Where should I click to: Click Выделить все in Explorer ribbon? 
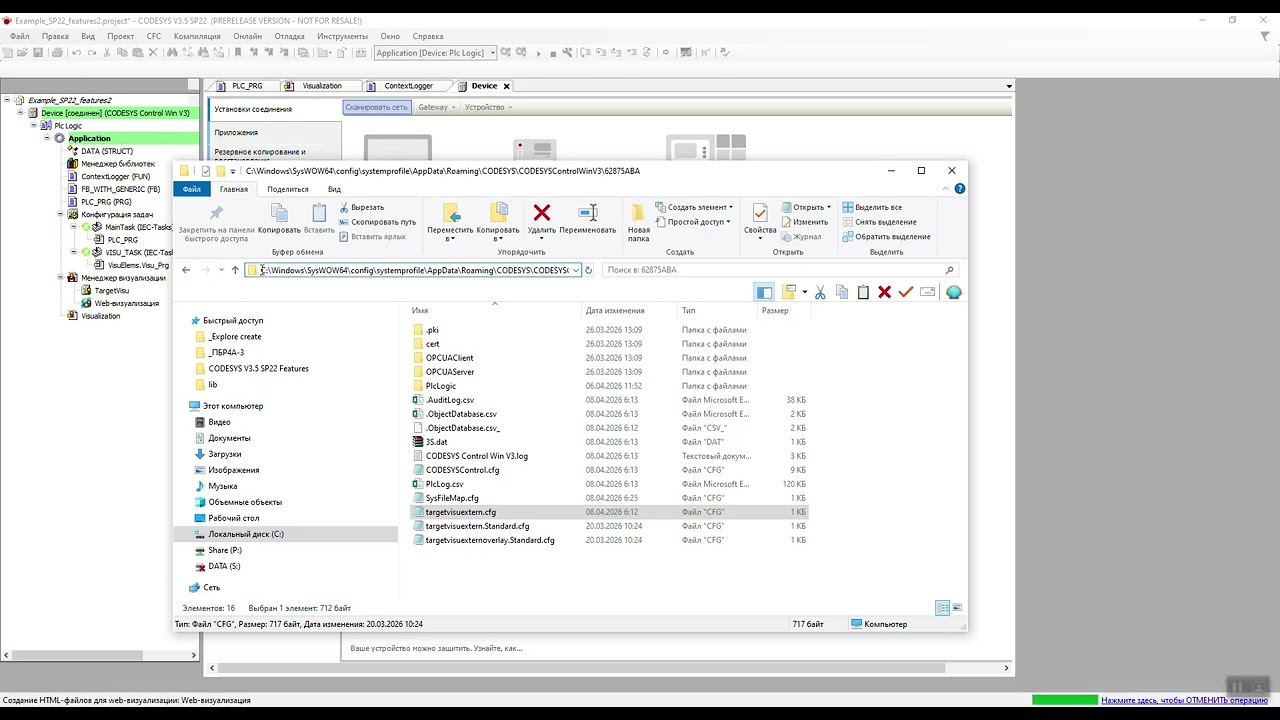872,207
